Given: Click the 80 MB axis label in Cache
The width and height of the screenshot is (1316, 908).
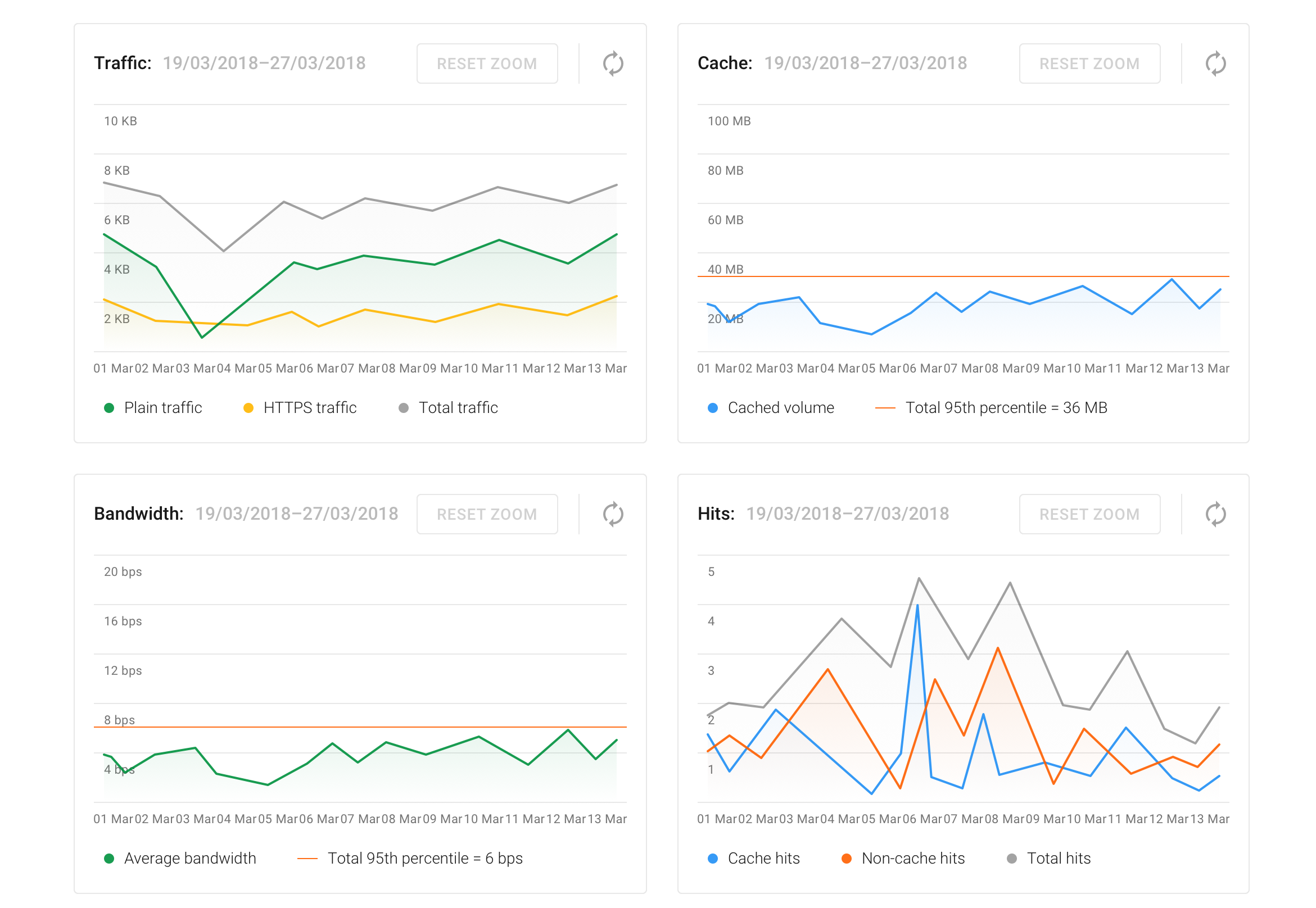Looking at the screenshot, I should pyautogui.click(x=726, y=171).
